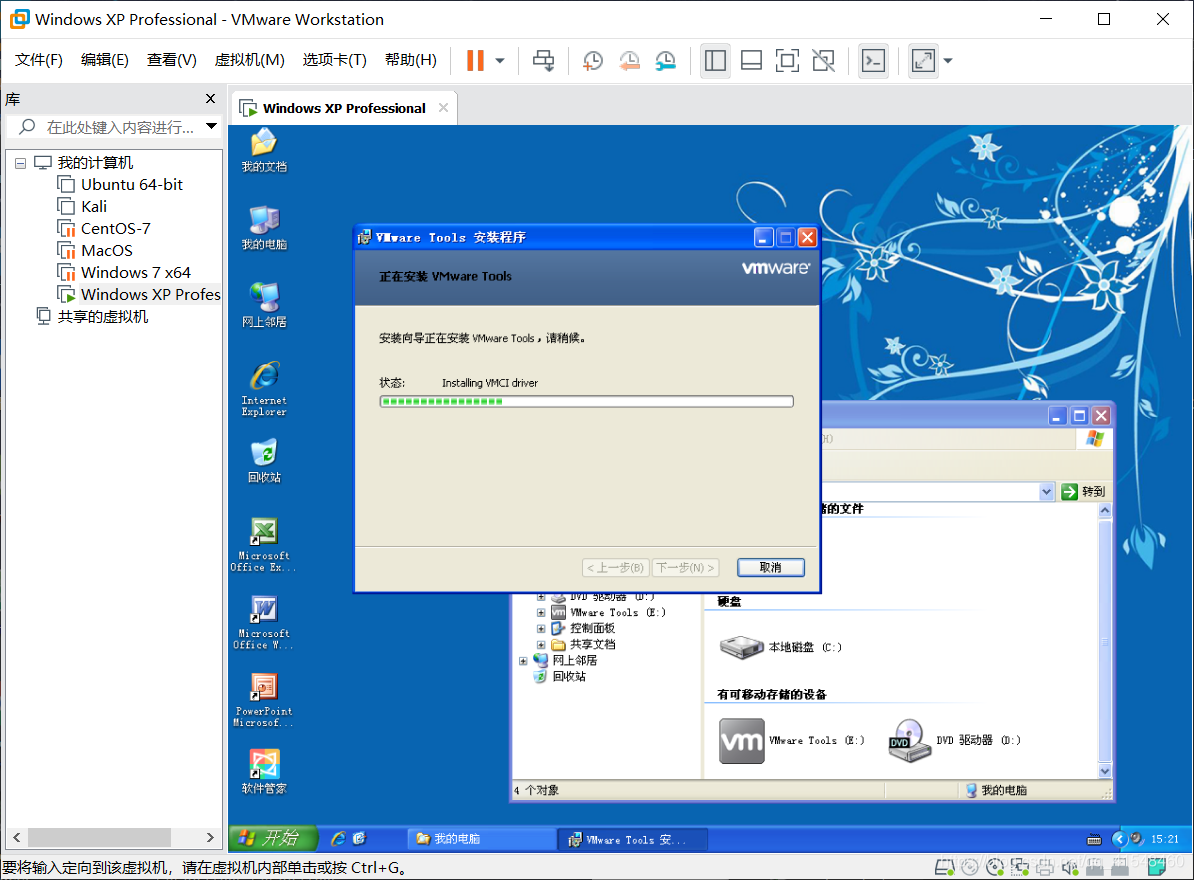Open stretch display dropdown arrow
The height and width of the screenshot is (880, 1194).
[948, 60]
